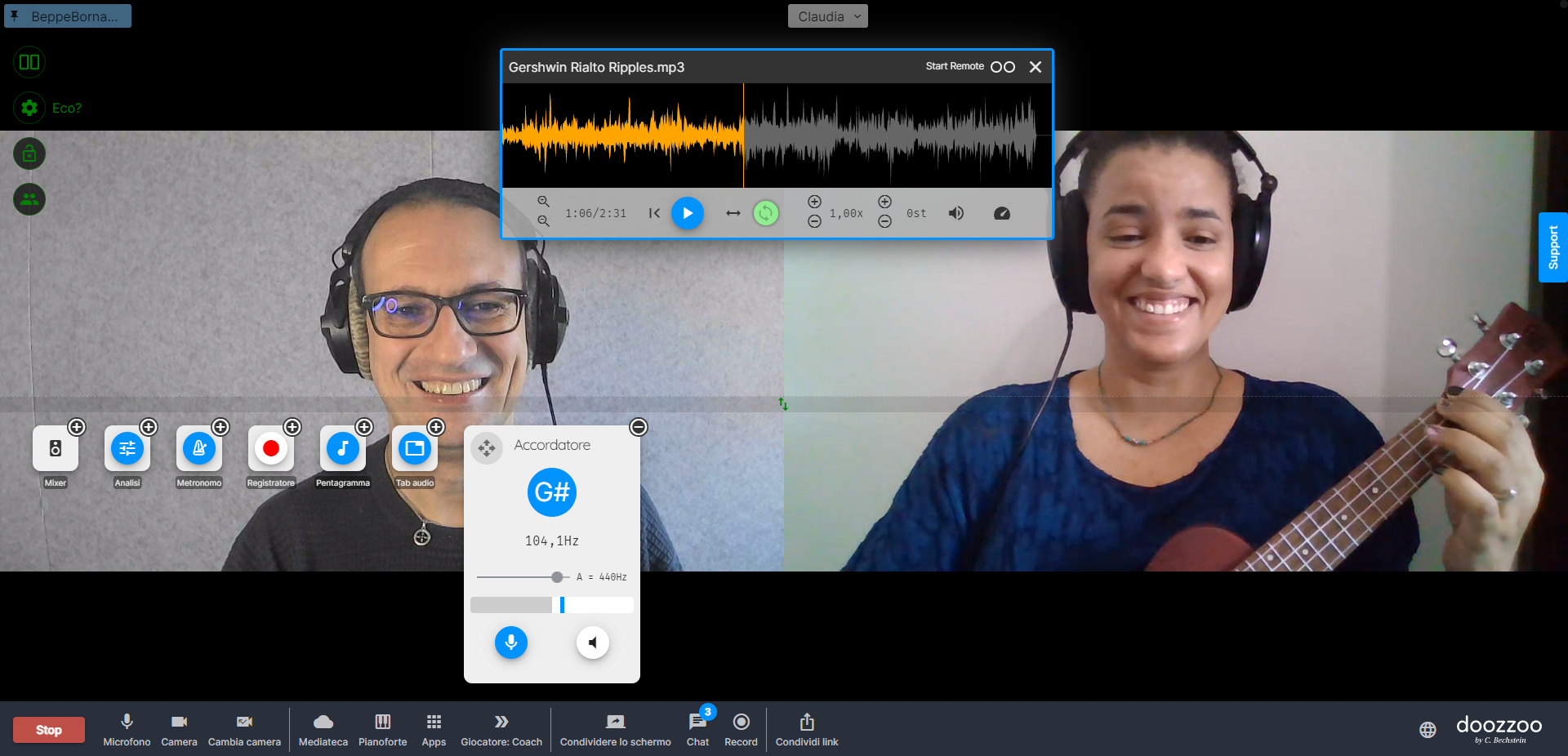Open the Mixer app
This screenshot has width=1568, height=756.
click(56, 448)
